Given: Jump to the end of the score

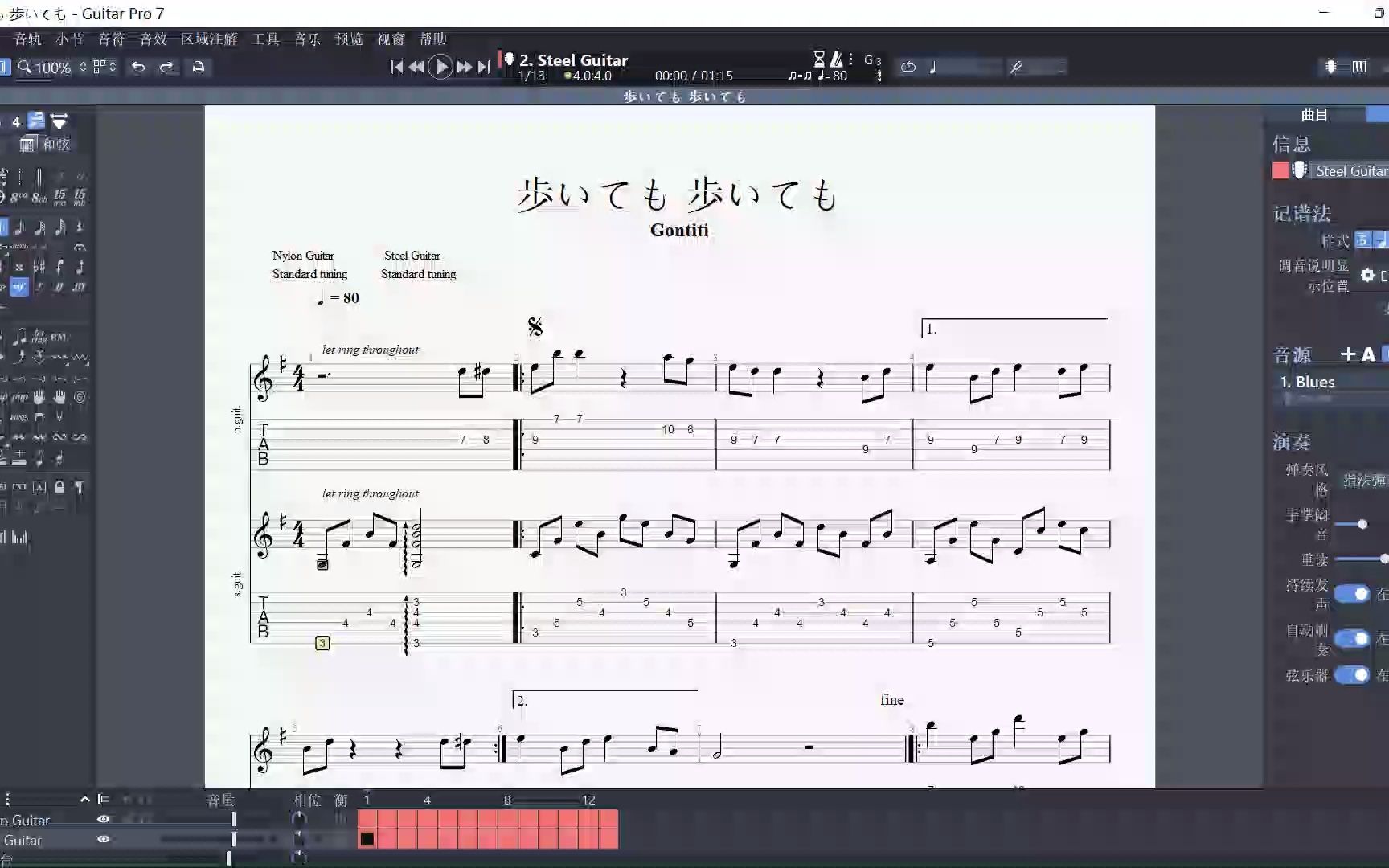Looking at the screenshot, I should [x=484, y=67].
